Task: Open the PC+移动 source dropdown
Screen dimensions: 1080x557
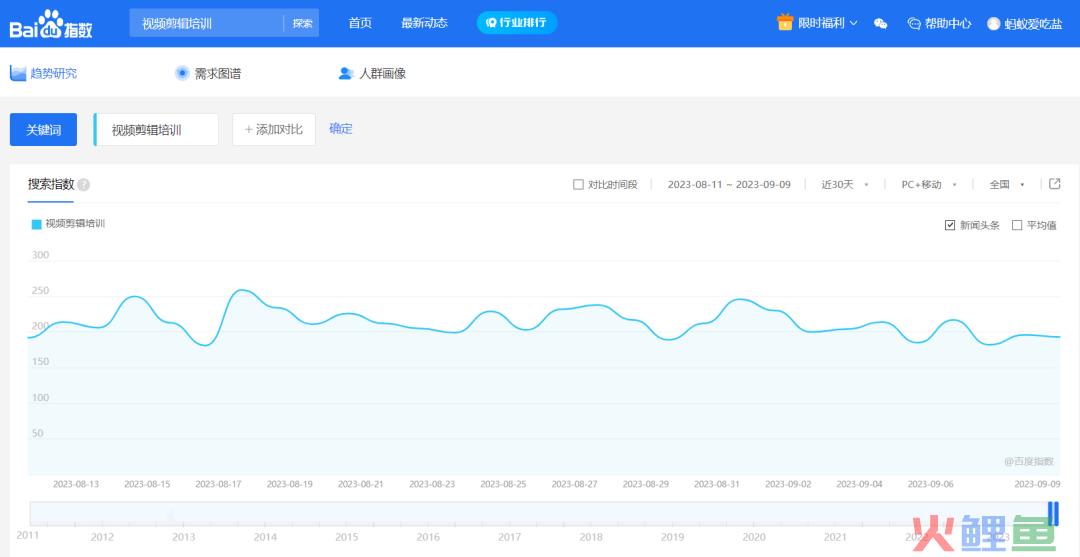Action: click(x=929, y=185)
